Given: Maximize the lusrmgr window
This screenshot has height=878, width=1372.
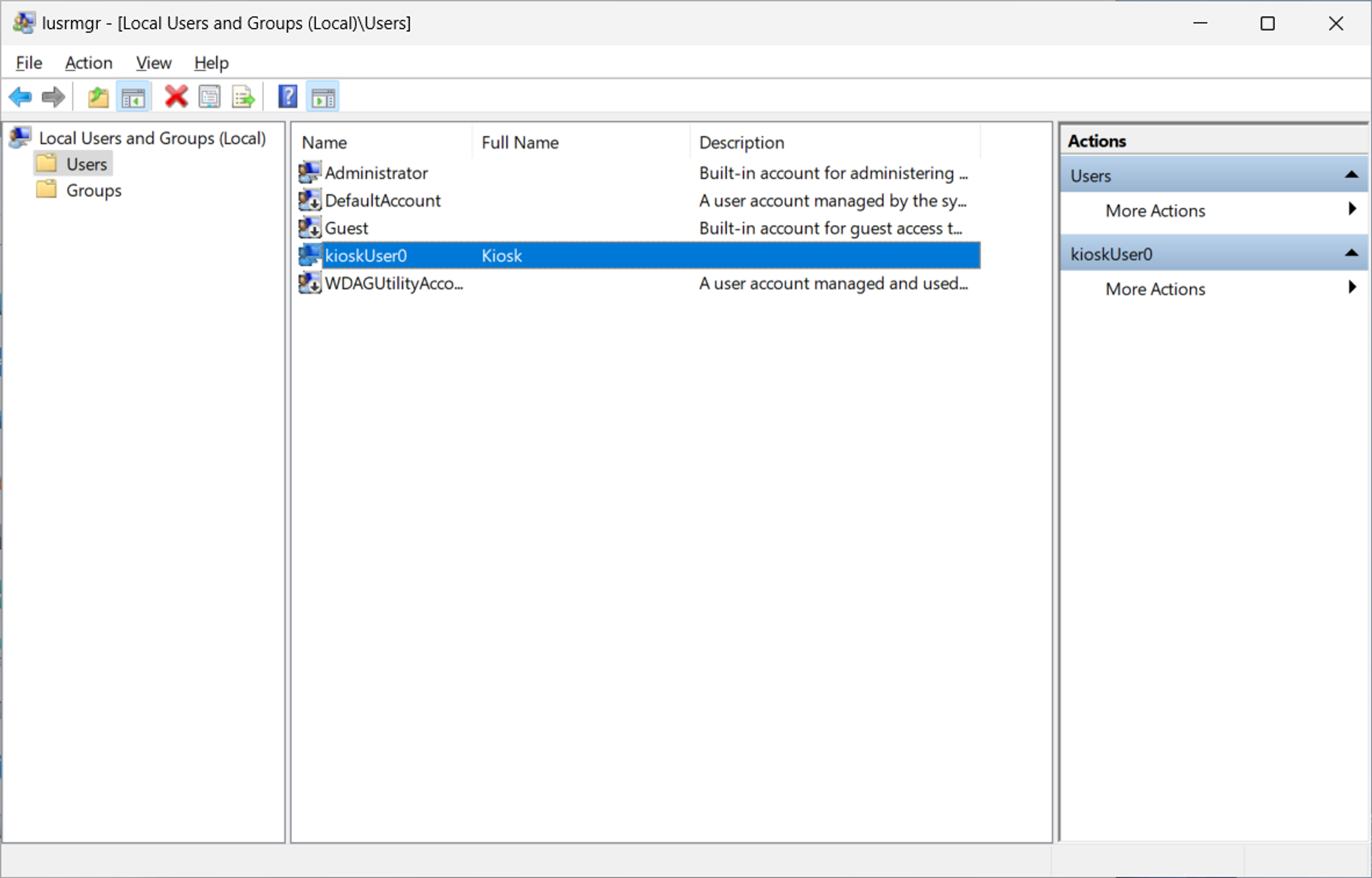Looking at the screenshot, I should (x=1267, y=23).
